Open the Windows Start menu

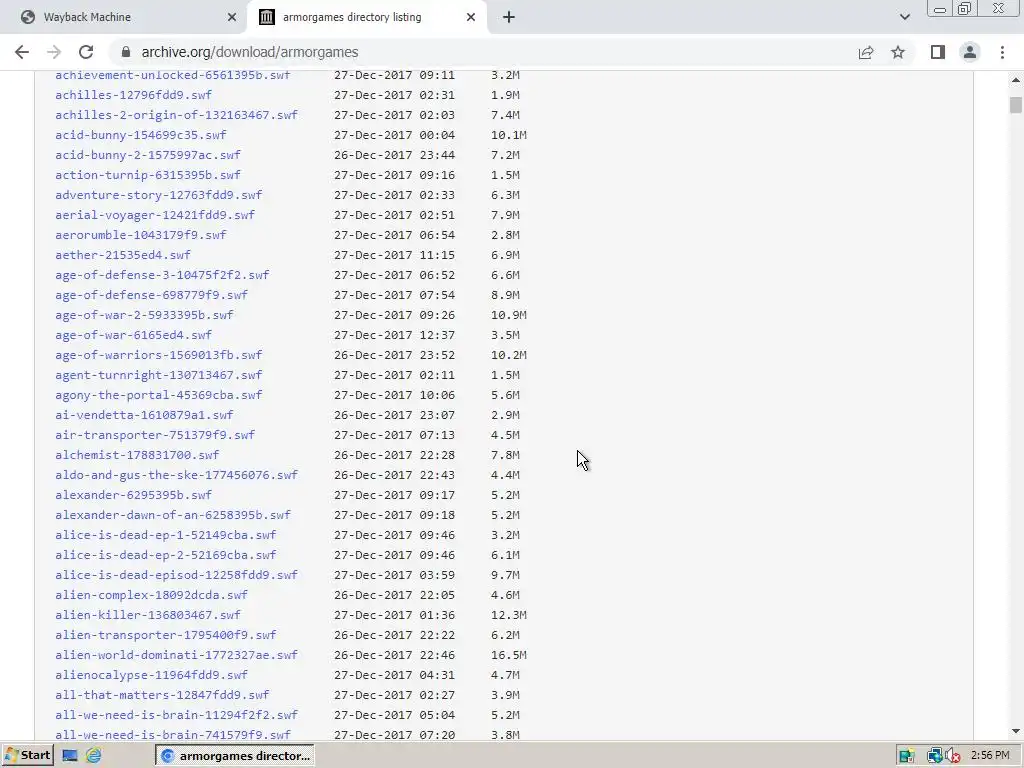pos(28,756)
